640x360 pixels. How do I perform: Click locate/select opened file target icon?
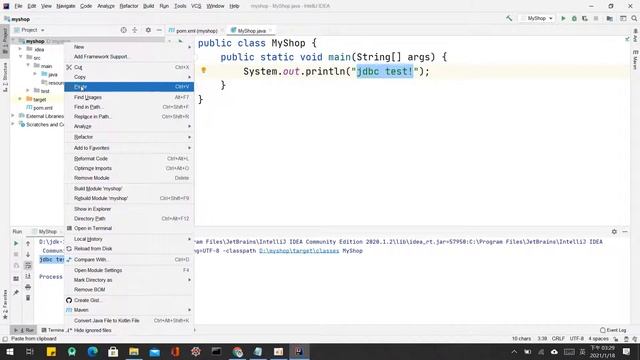[123, 30]
